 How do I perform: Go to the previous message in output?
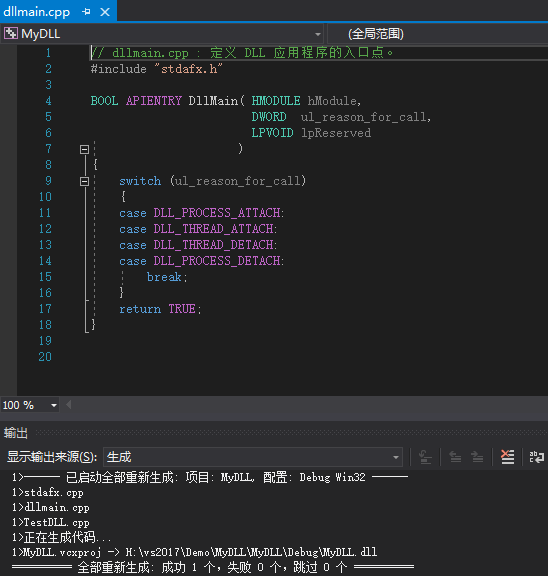coord(455,457)
